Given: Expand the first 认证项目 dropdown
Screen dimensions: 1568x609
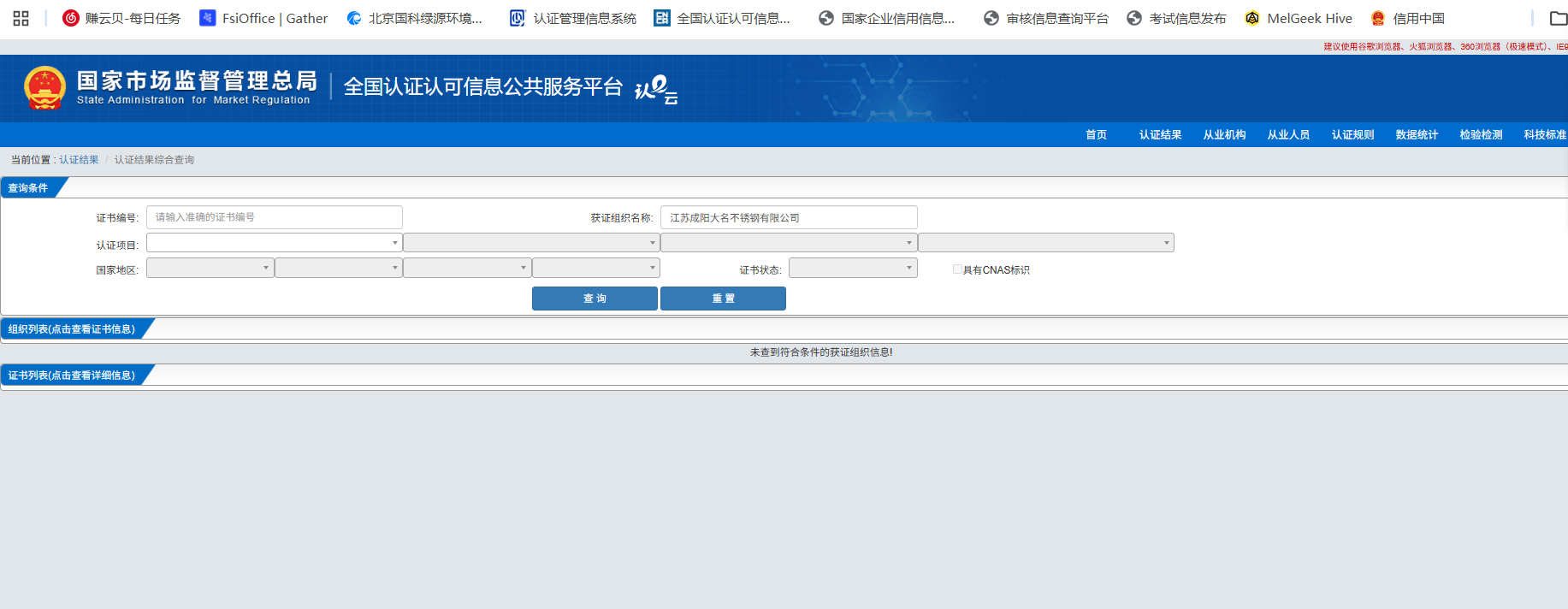Looking at the screenshot, I should [274, 243].
